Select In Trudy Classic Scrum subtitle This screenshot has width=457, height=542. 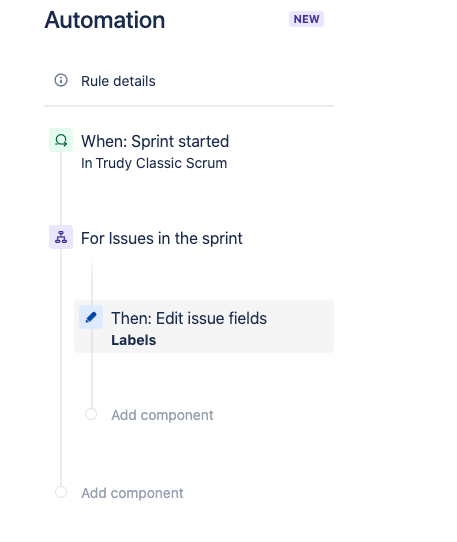click(x=154, y=163)
